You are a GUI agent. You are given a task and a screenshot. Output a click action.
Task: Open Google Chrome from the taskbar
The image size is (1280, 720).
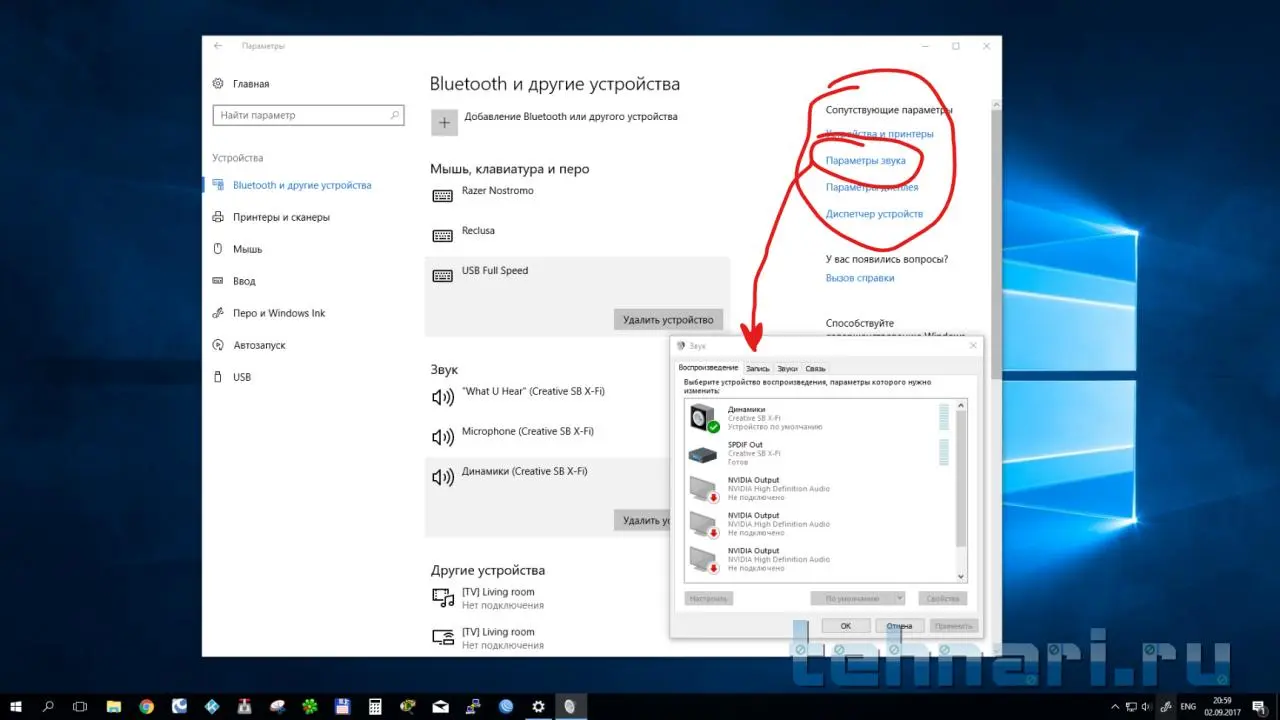[147, 707]
